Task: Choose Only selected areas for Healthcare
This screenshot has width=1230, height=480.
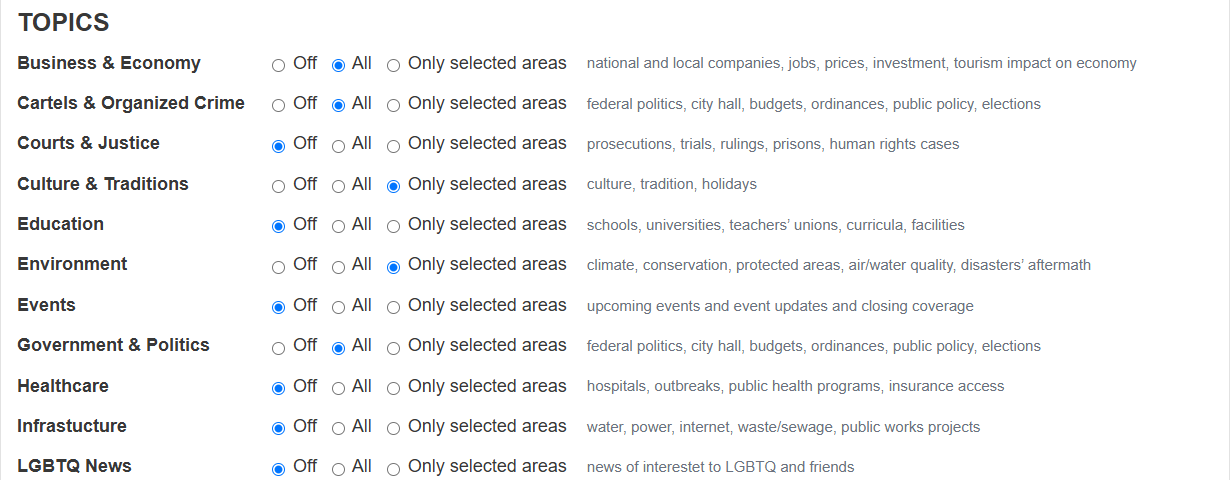Action: 393,388
